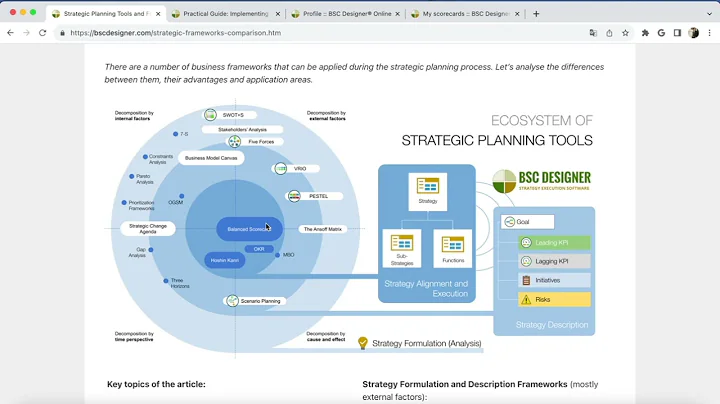This screenshot has height=404, width=720.
Task: Switch to Practical Guide: Implementing tab
Action: 225,14
